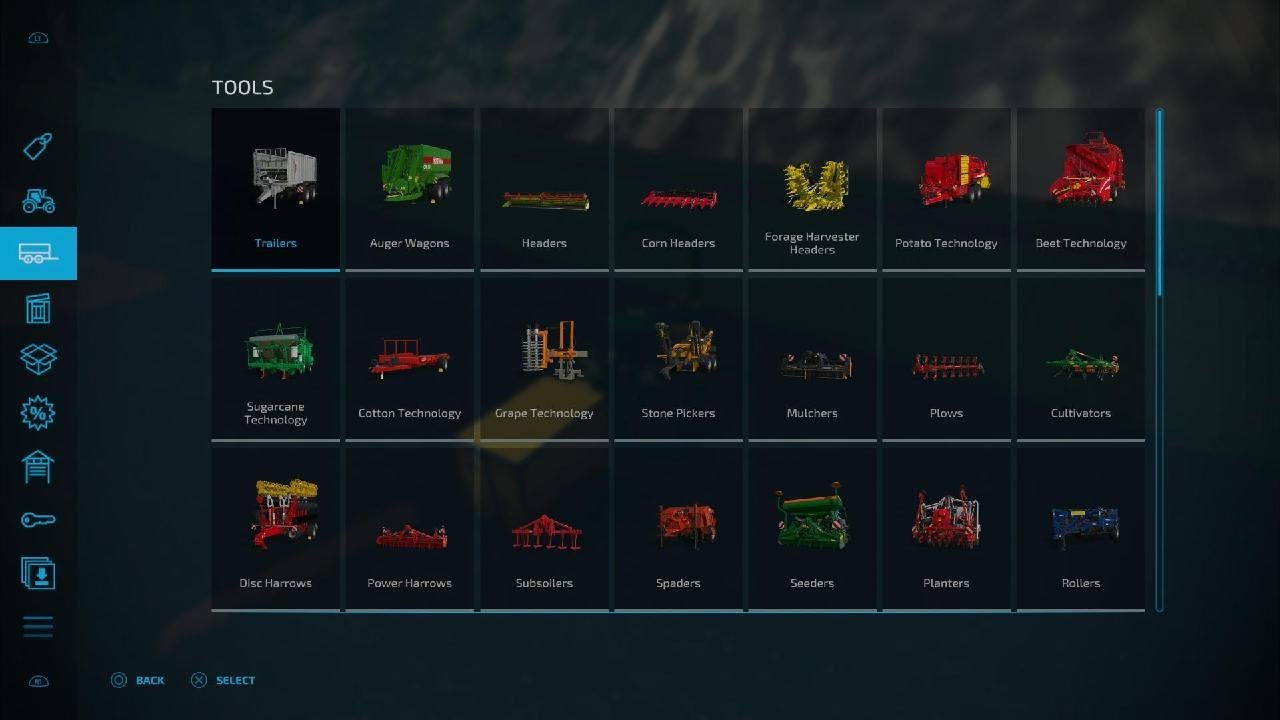Click the vertical scrollbar beside the tools grid
1280x720 pixels.
tap(1160, 360)
